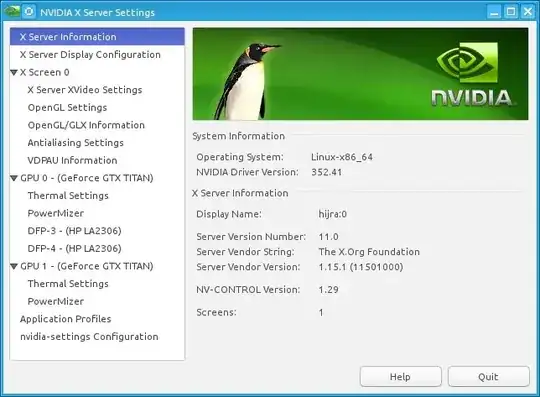Open Thermal Settings under GPU 0

tap(68, 196)
